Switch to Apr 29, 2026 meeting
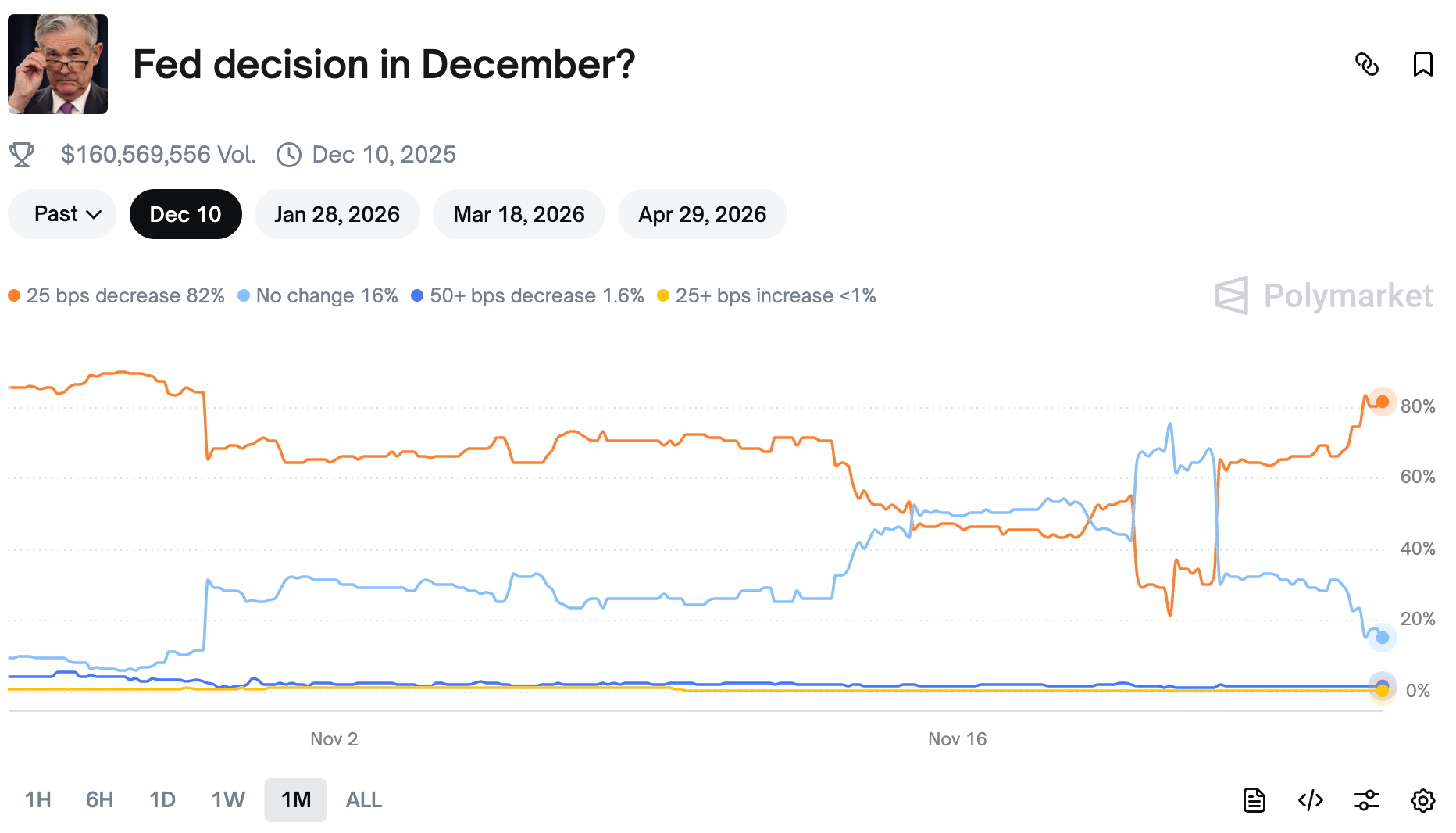The height and width of the screenshot is (833, 1456). (x=702, y=214)
